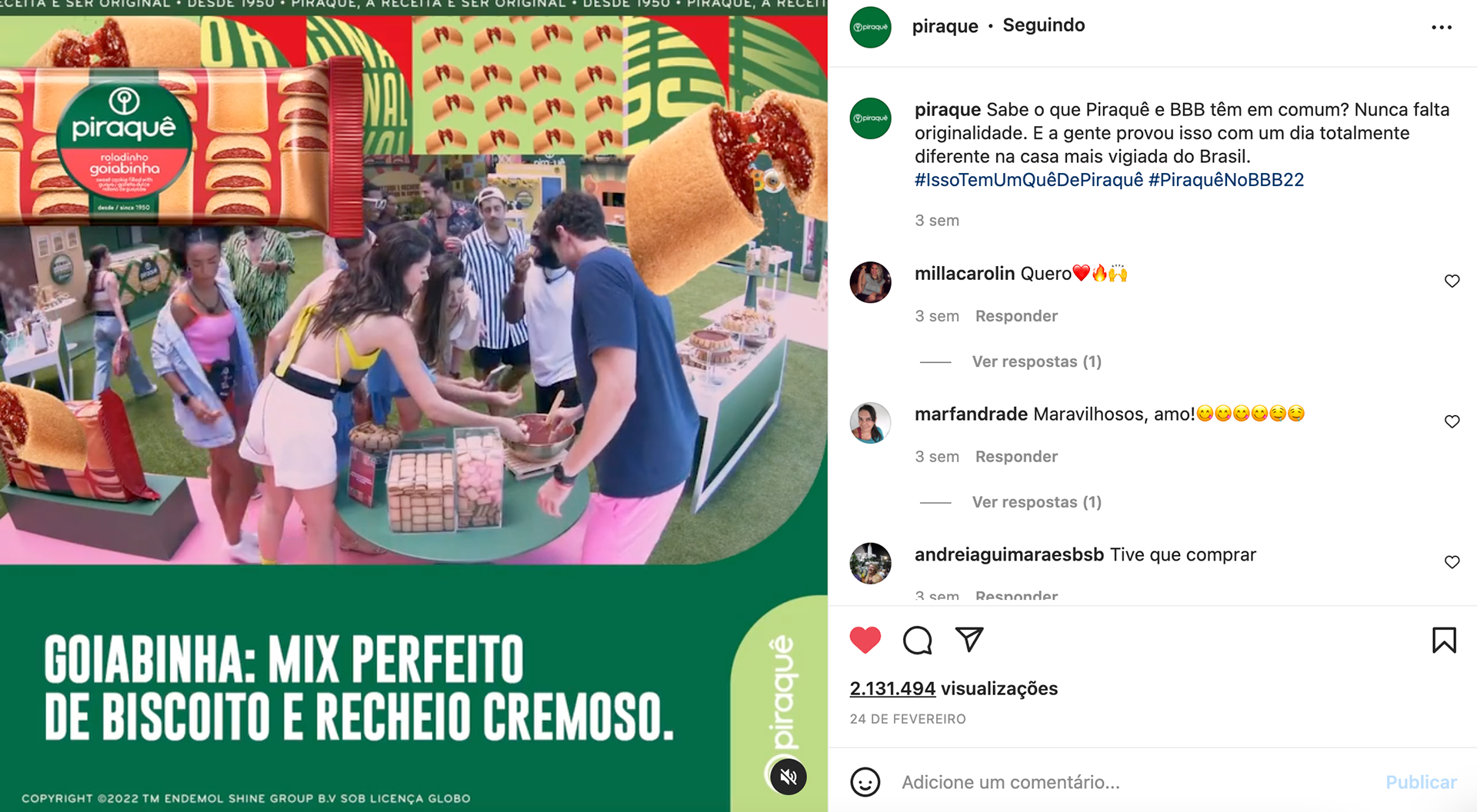Unmute the video with speaker icon

pyautogui.click(x=789, y=777)
